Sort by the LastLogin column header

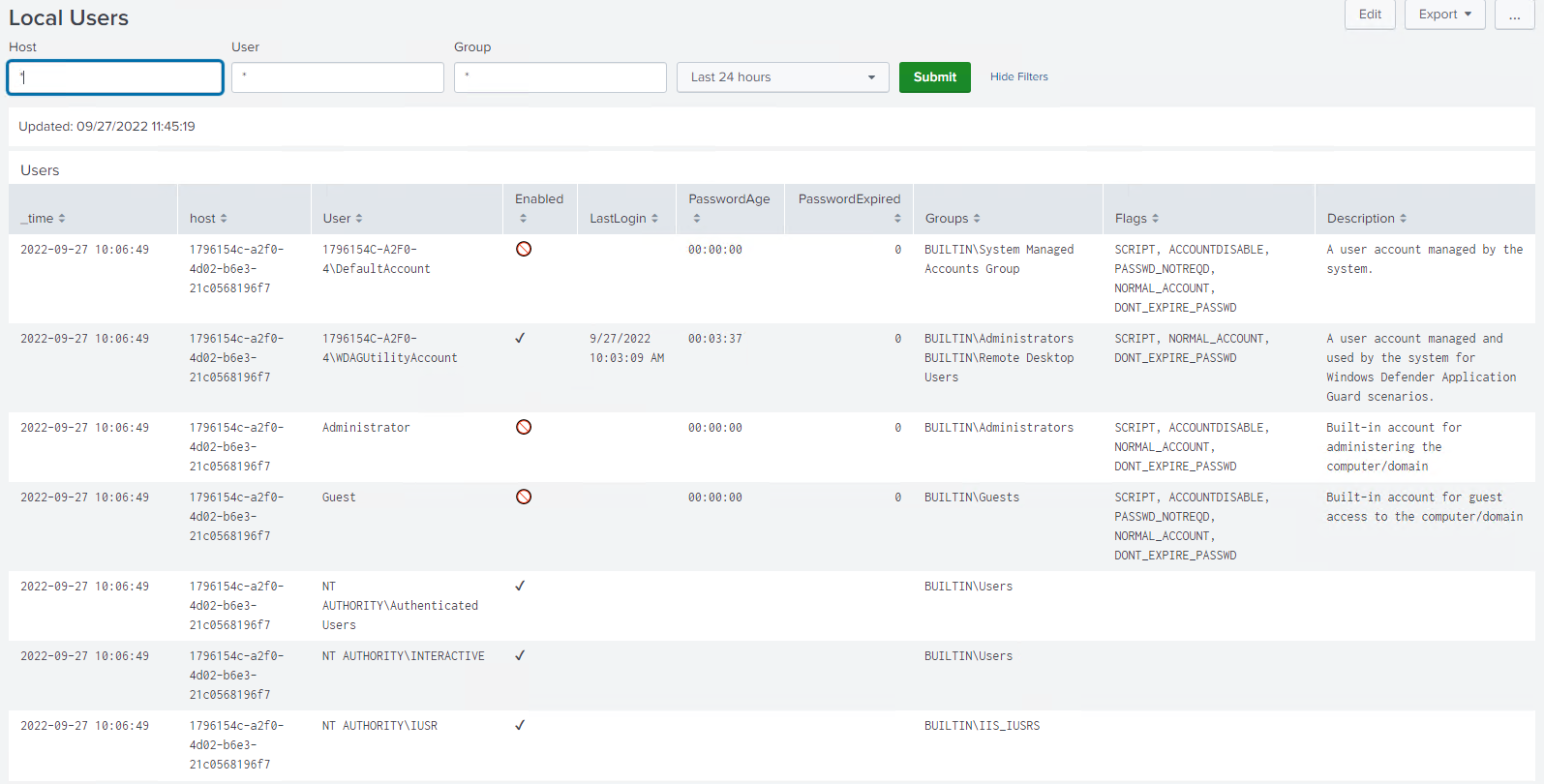623,219
